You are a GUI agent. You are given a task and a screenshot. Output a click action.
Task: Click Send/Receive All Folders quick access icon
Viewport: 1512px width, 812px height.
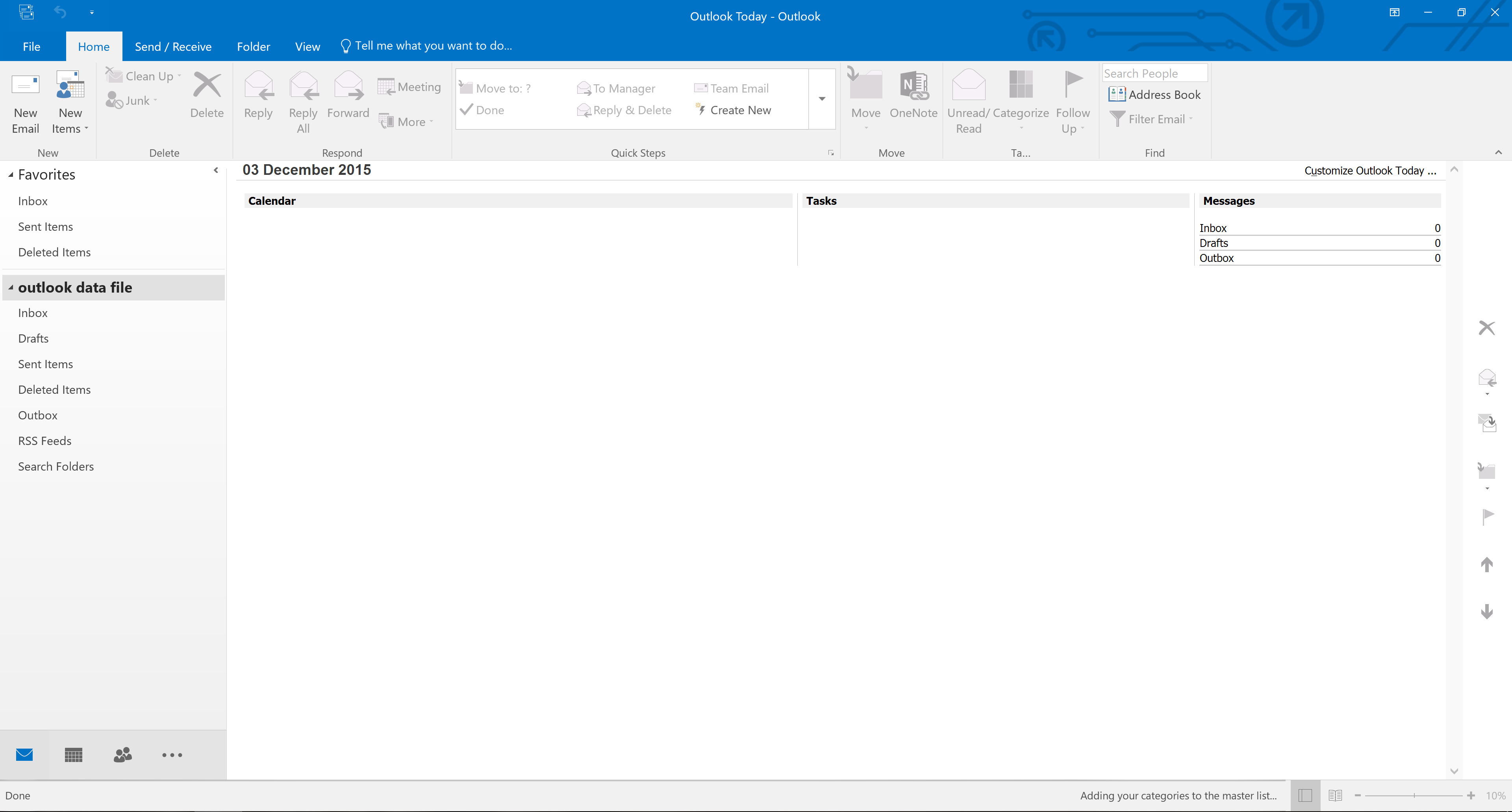(x=26, y=12)
